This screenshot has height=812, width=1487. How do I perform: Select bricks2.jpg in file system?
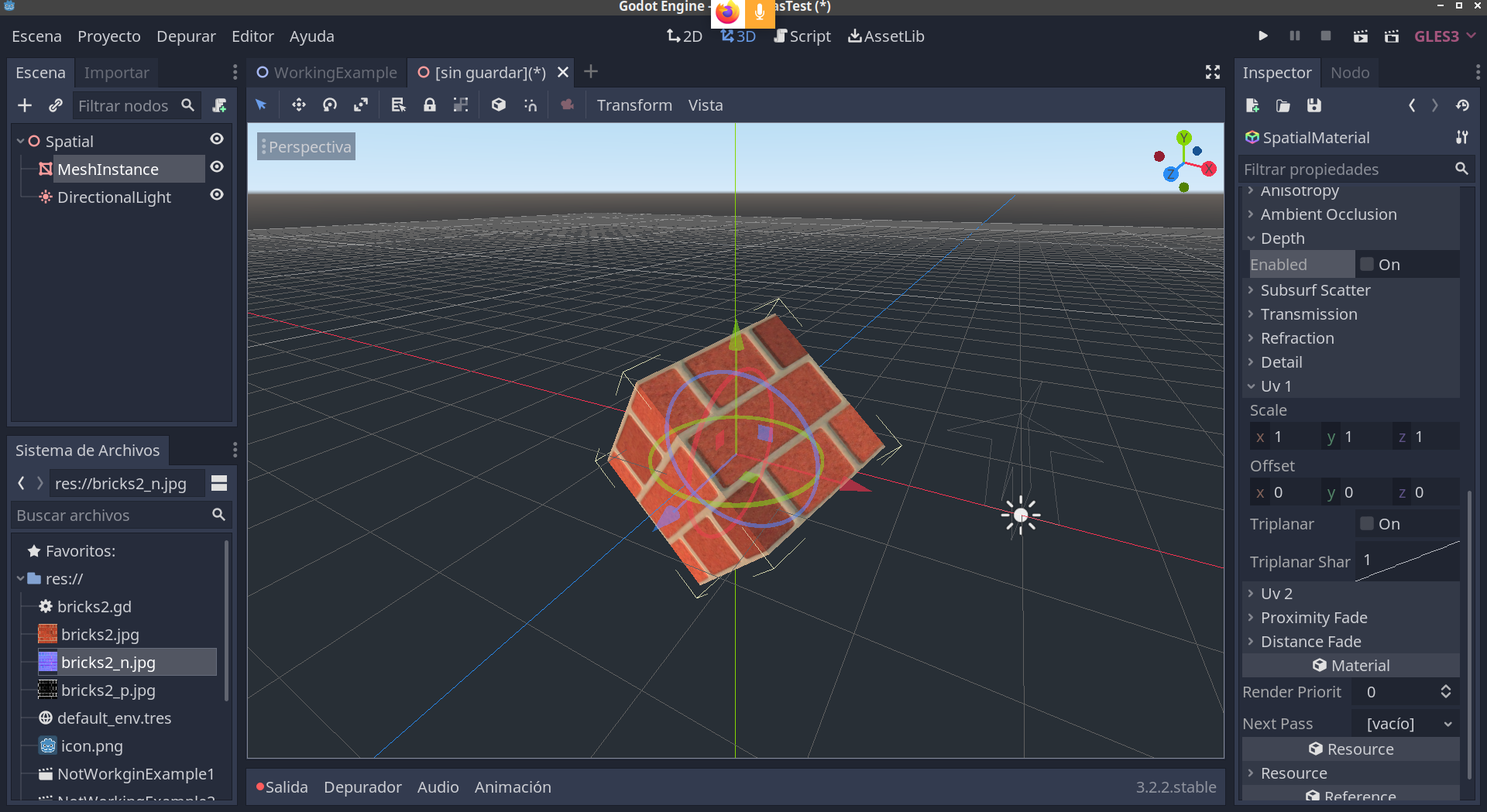[x=100, y=635]
